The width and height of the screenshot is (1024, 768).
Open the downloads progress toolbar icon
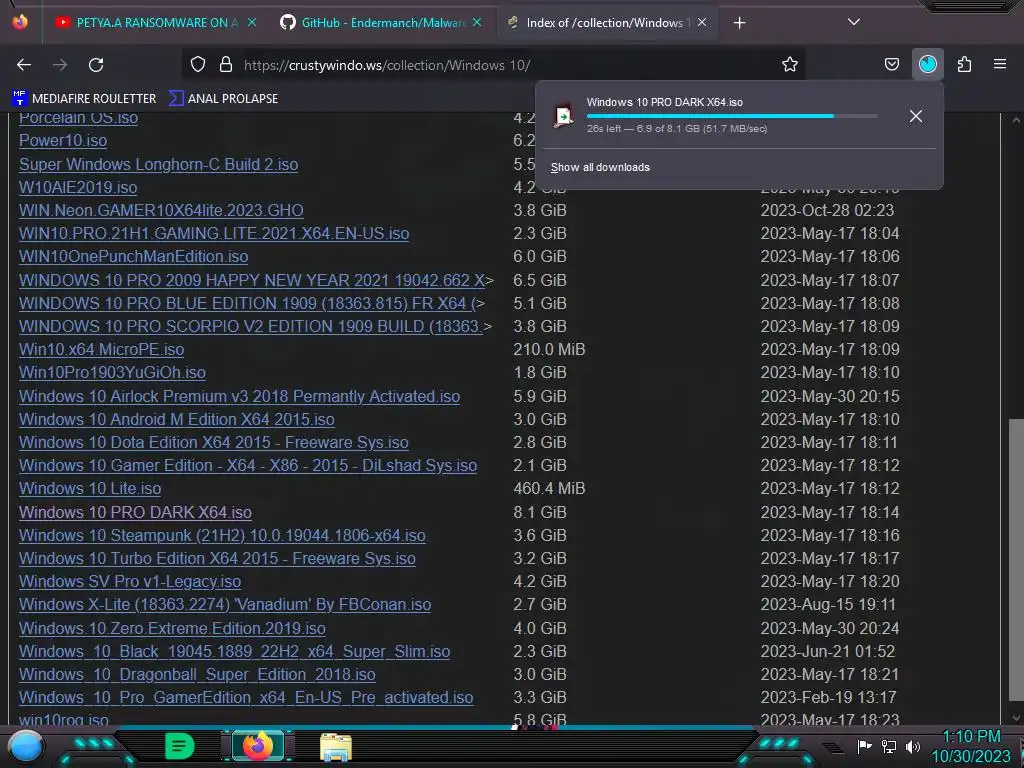928,65
